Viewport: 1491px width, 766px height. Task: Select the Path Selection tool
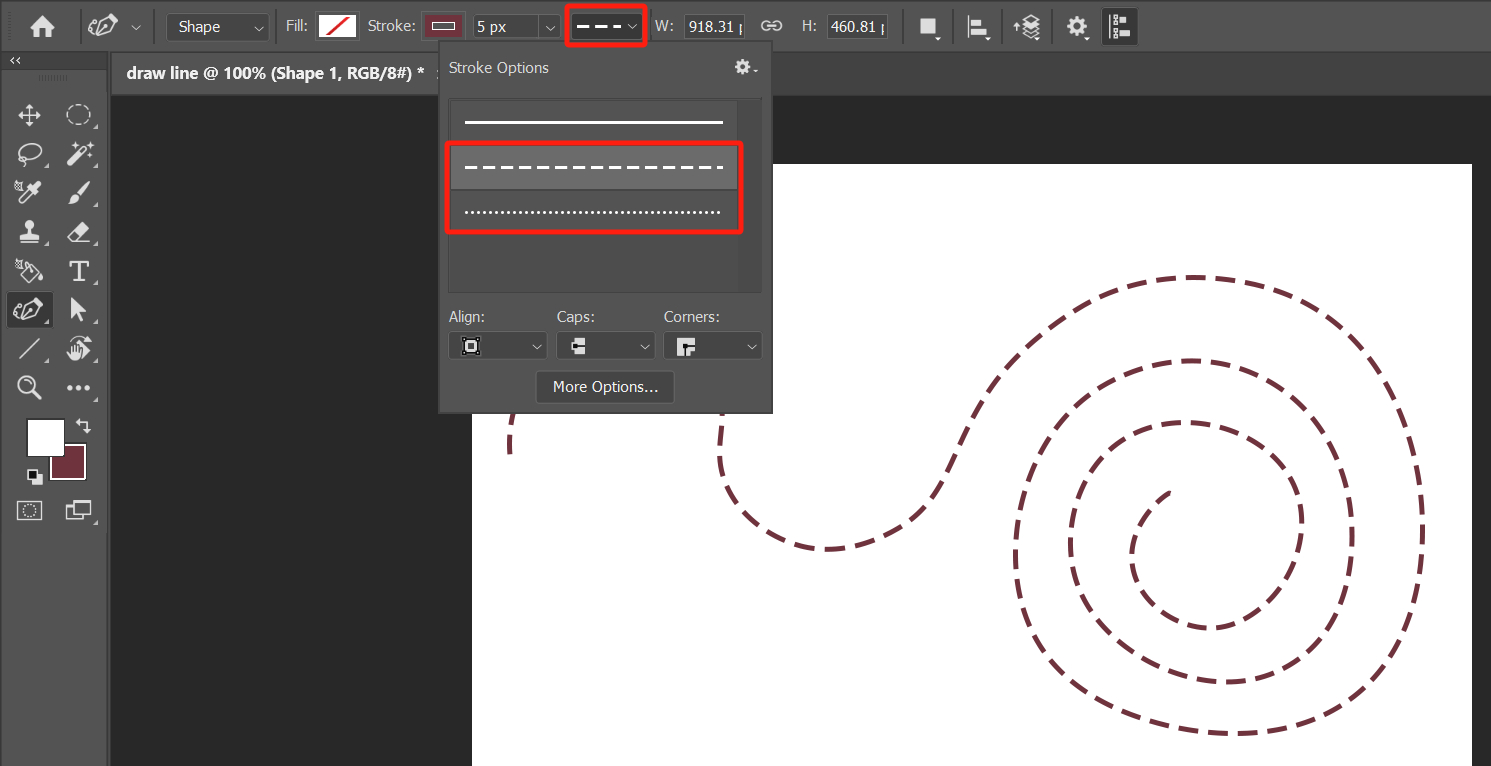pyautogui.click(x=80, y=310)
